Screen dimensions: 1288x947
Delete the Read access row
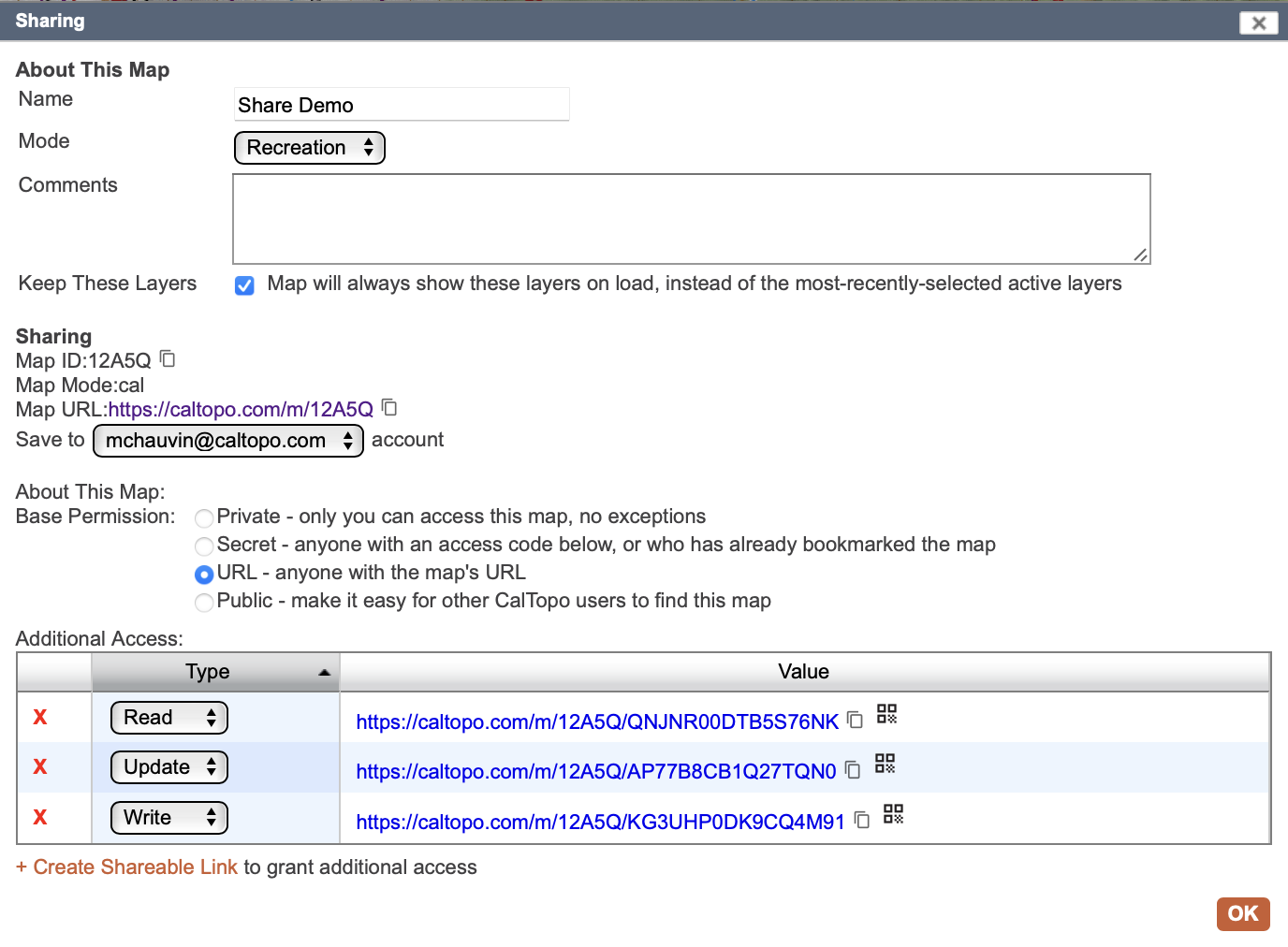click(x=40, y=718)
